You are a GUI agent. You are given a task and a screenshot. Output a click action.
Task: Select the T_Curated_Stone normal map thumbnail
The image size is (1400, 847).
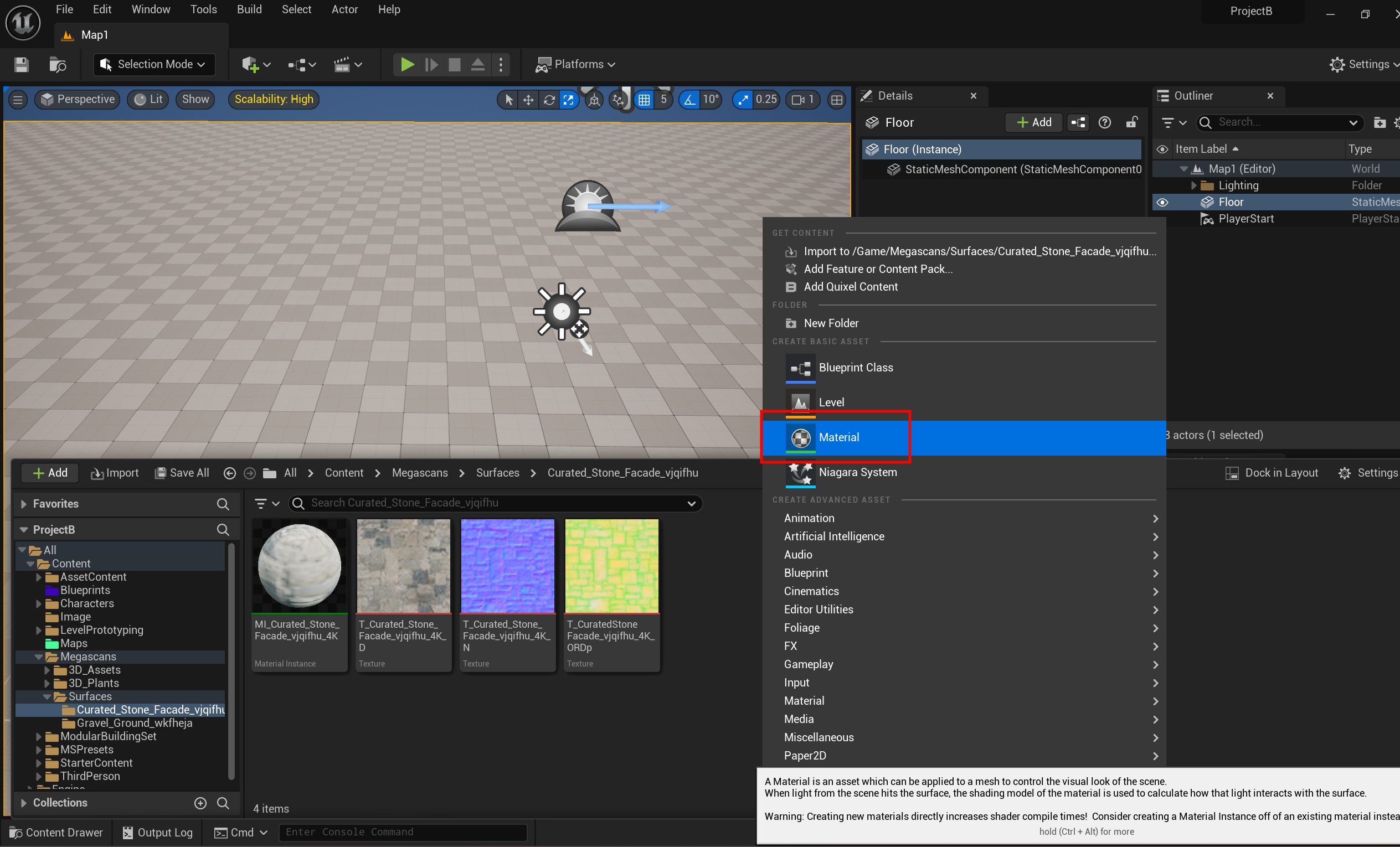tap(507, 566)
